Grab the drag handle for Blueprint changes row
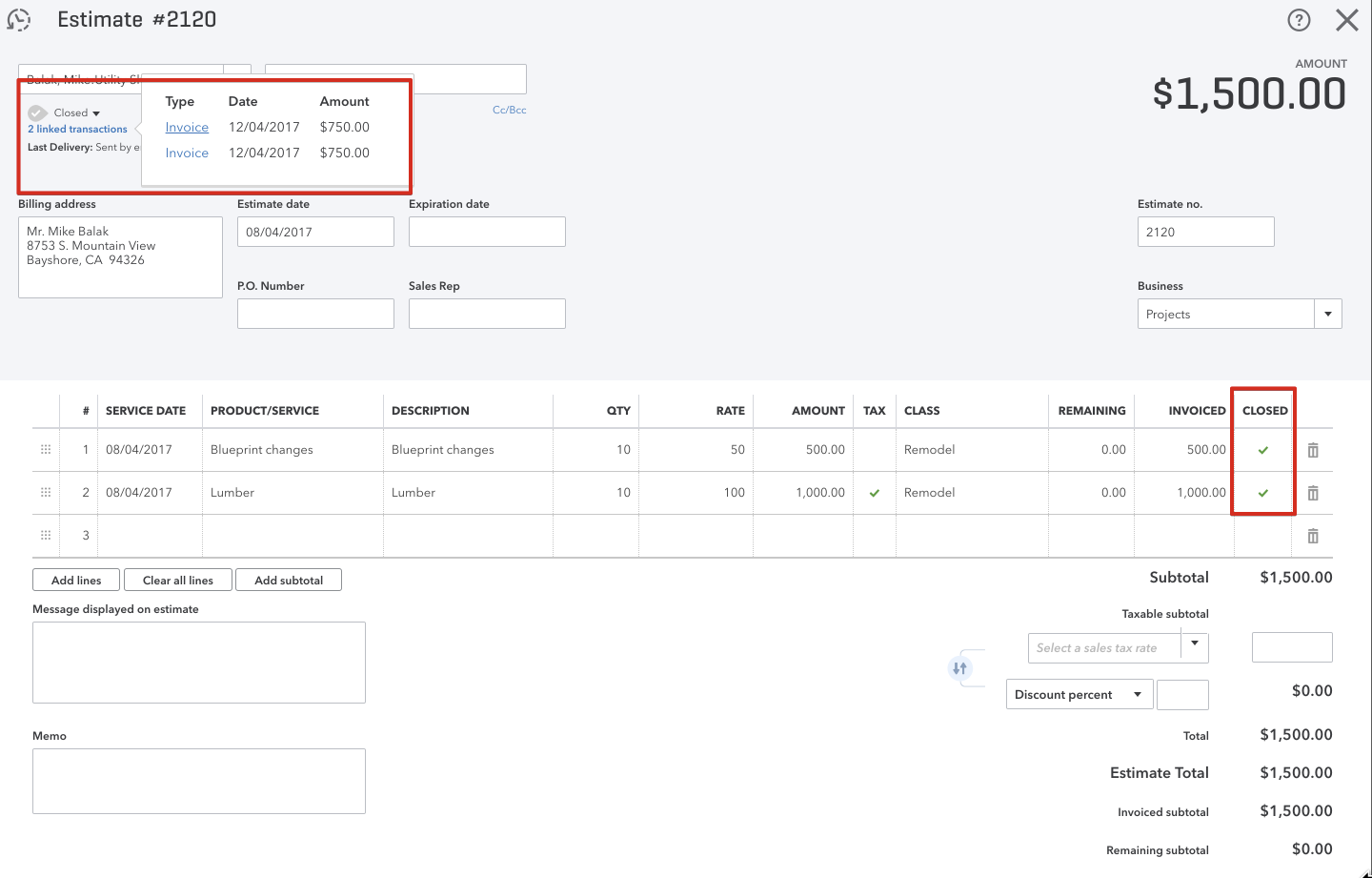The width and height of the screenshot is (1372, 878). [x=46, y=450]
